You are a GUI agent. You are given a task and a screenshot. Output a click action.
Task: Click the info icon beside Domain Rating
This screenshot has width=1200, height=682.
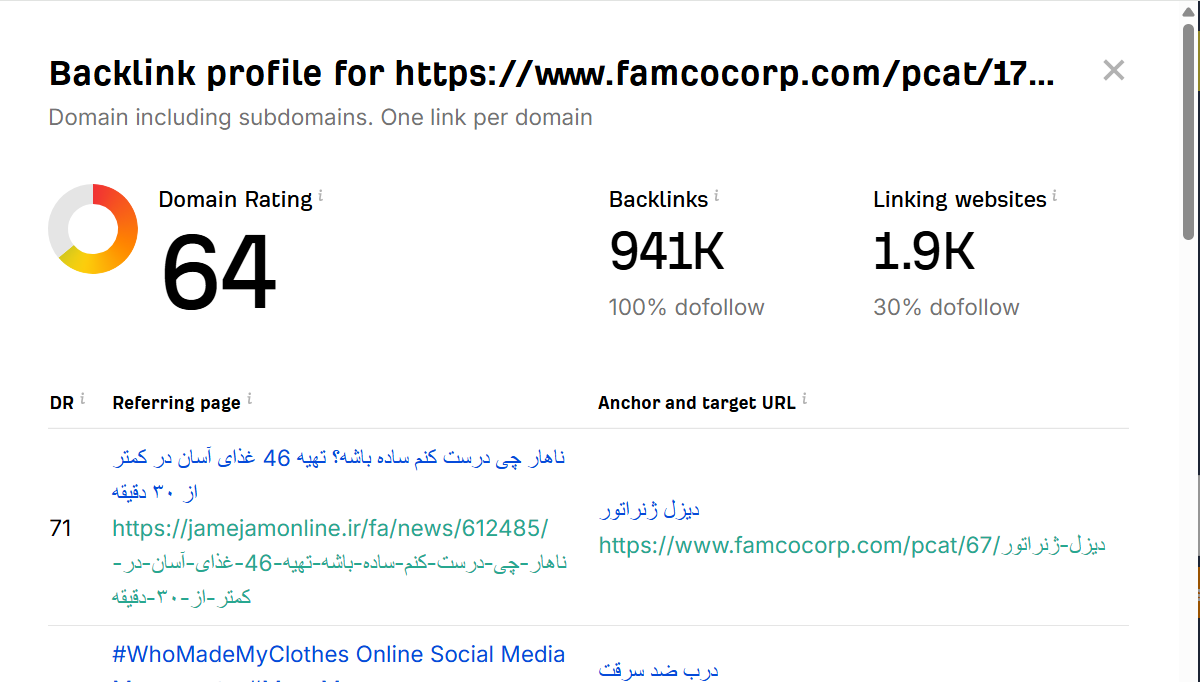tap(321, 196)
